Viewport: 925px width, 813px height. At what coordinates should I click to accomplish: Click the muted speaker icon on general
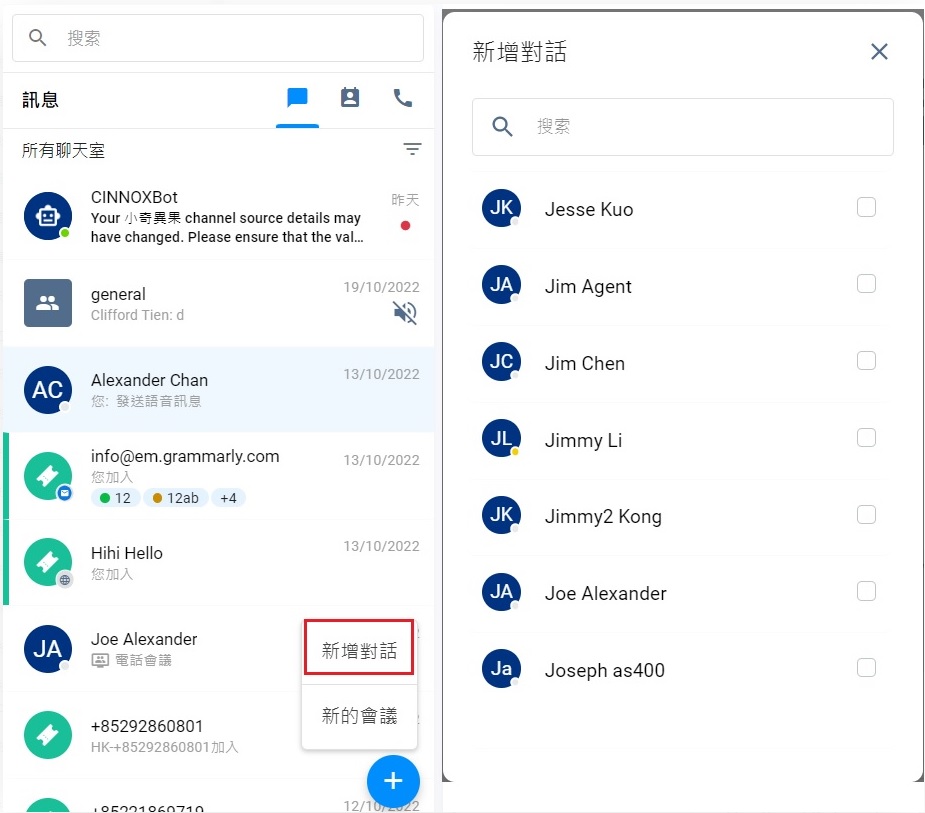click(405, 312)
